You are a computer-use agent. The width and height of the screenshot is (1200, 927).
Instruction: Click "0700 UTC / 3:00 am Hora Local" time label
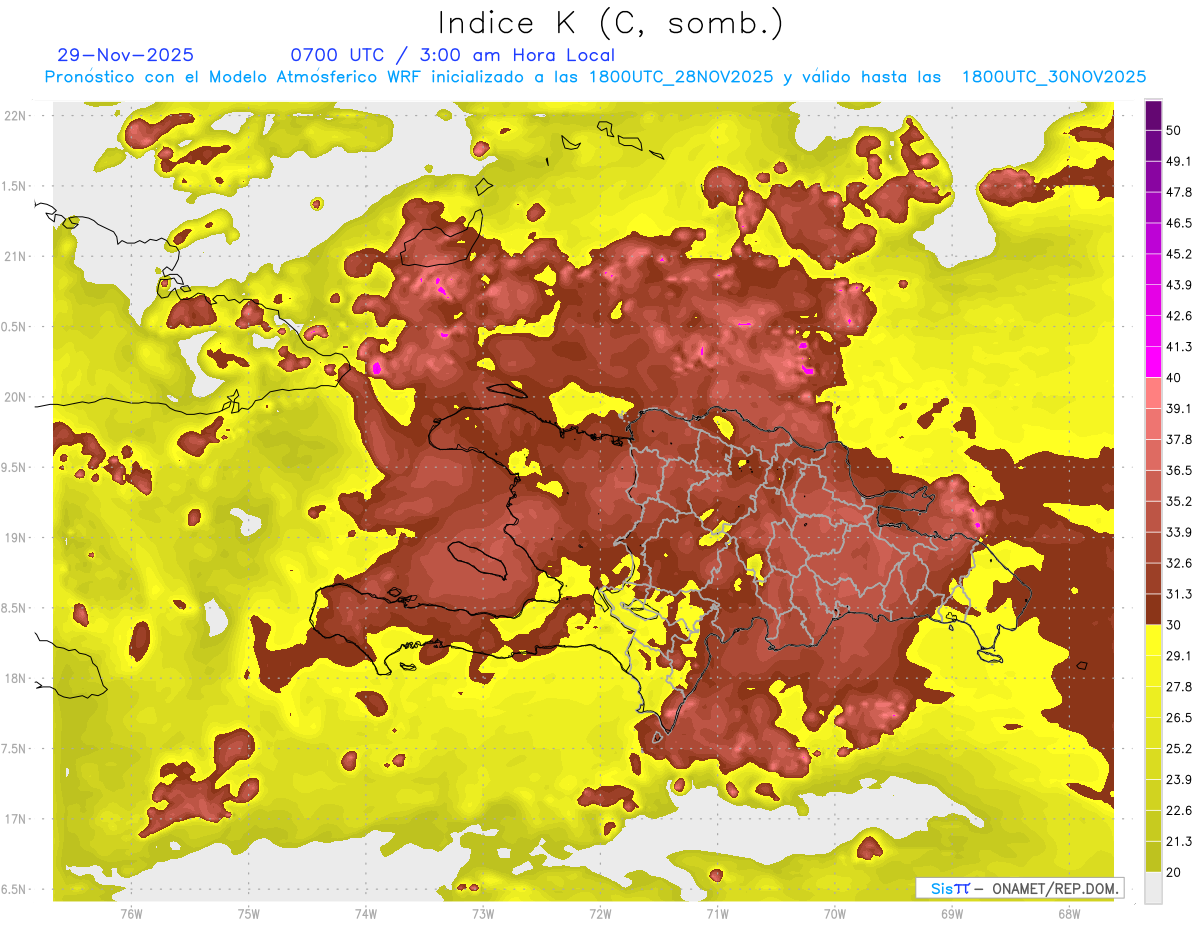(452, 55)
